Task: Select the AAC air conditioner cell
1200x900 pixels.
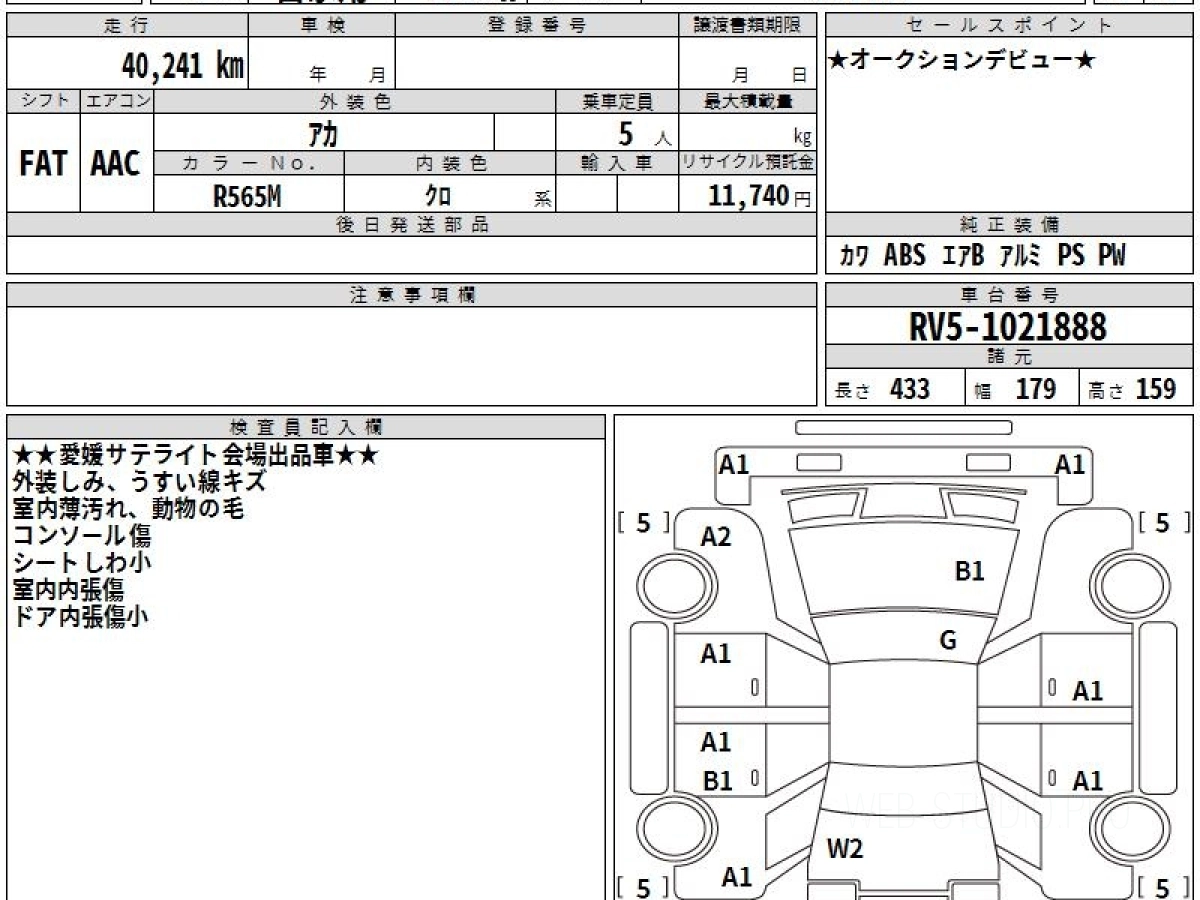Action: (116, 164)
